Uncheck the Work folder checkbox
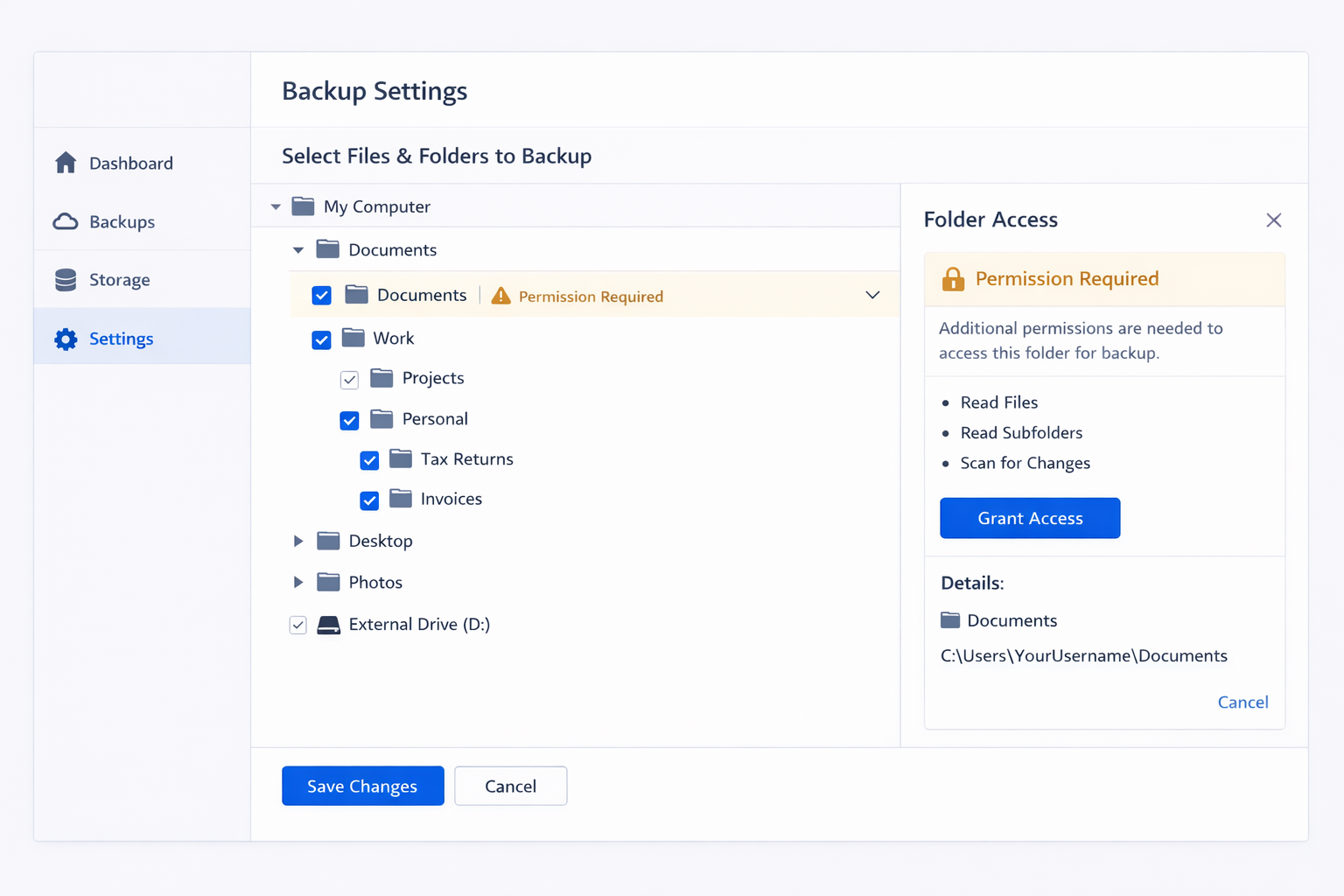 click(322, 339)
